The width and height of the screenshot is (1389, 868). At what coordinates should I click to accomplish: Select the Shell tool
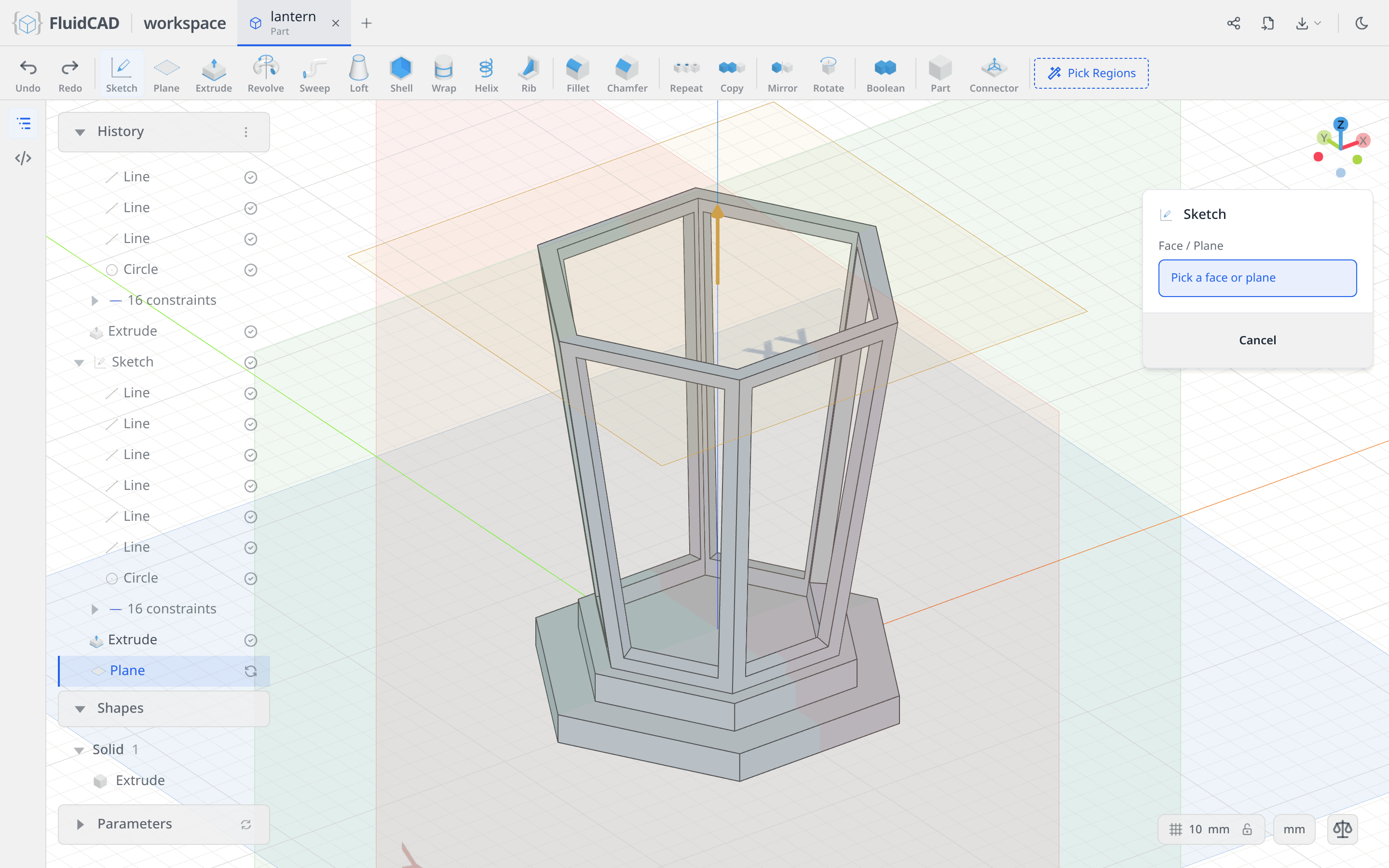click(401, 74)
